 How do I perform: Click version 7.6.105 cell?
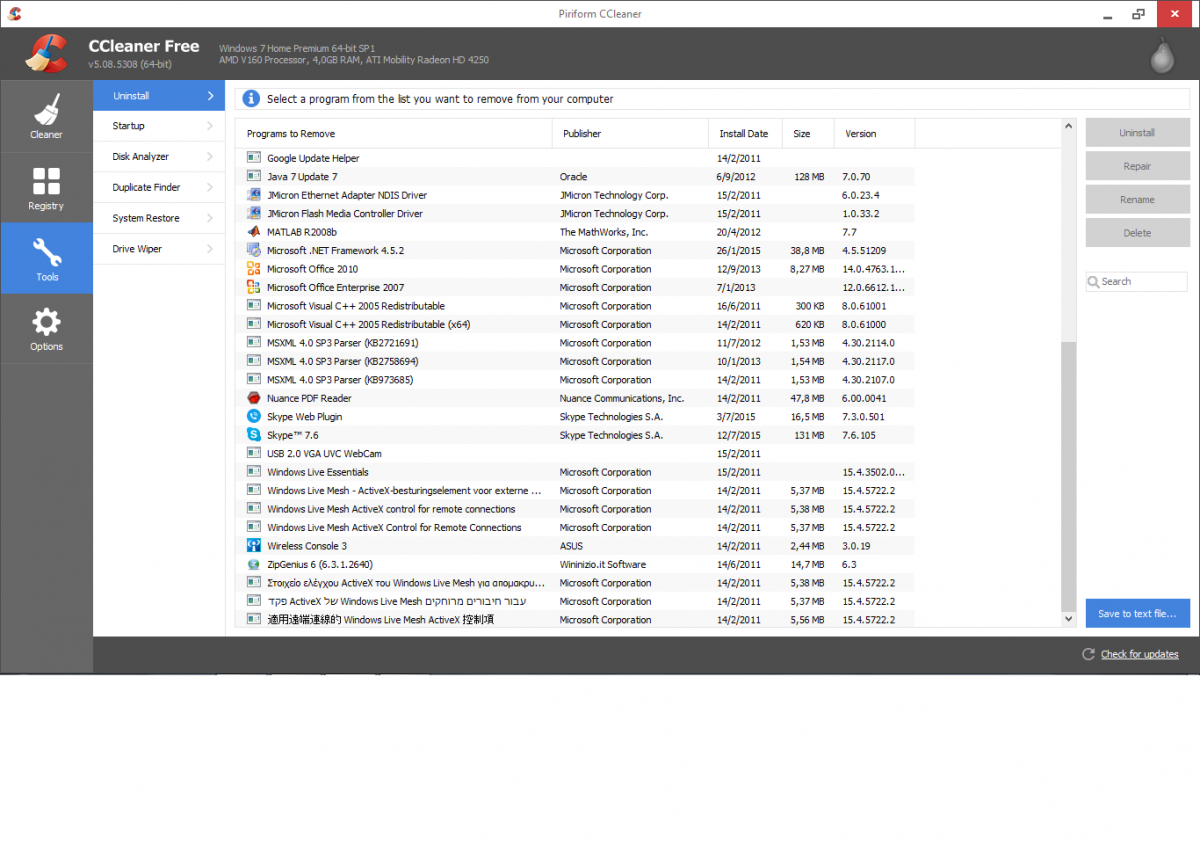[859, 435]
